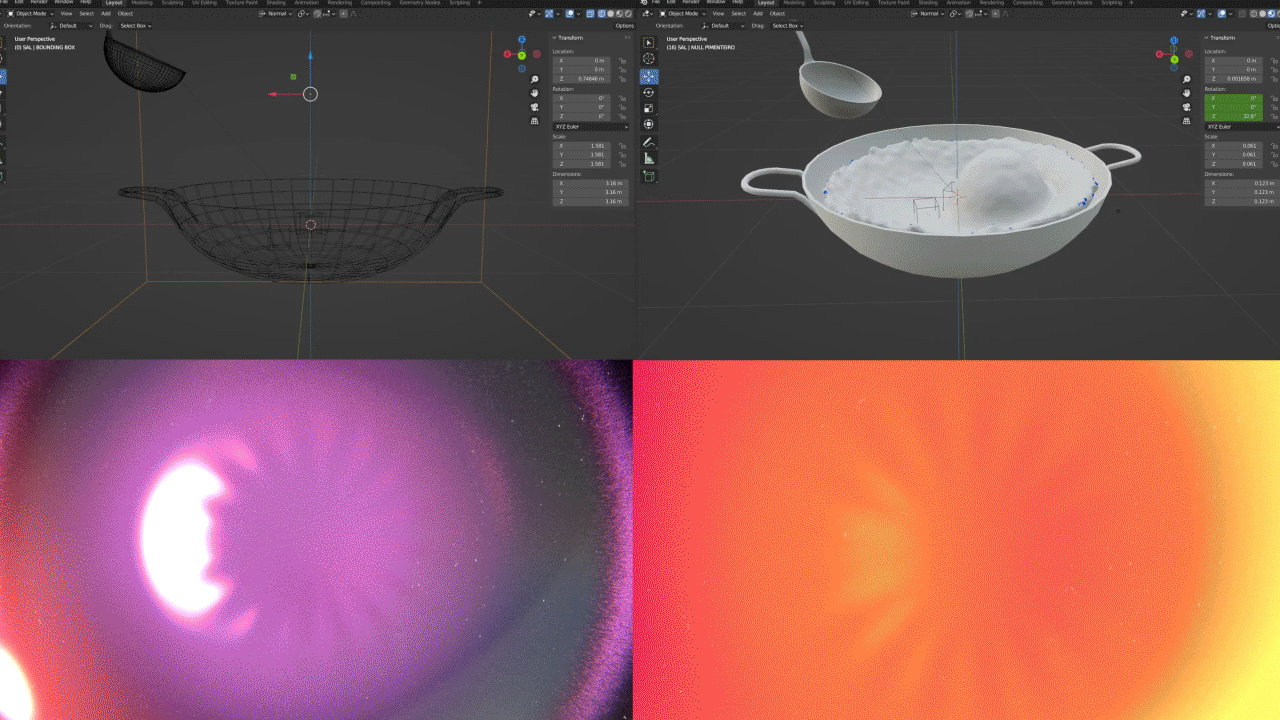Click the pan view hand icon in right viewport
The width and height of the screenshot is (1280, 720).
coord(1187,93)
